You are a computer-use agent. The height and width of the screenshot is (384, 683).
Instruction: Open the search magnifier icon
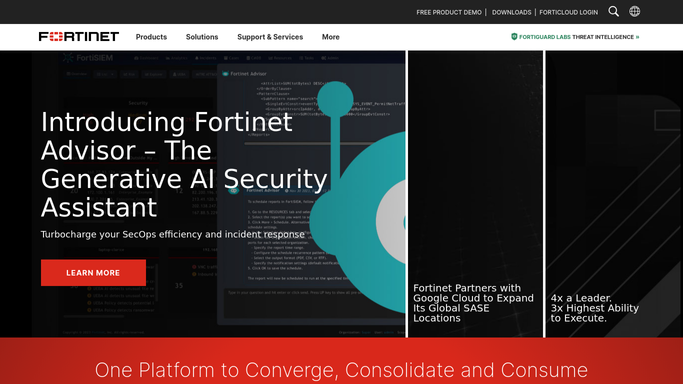(x=613, y=12)
